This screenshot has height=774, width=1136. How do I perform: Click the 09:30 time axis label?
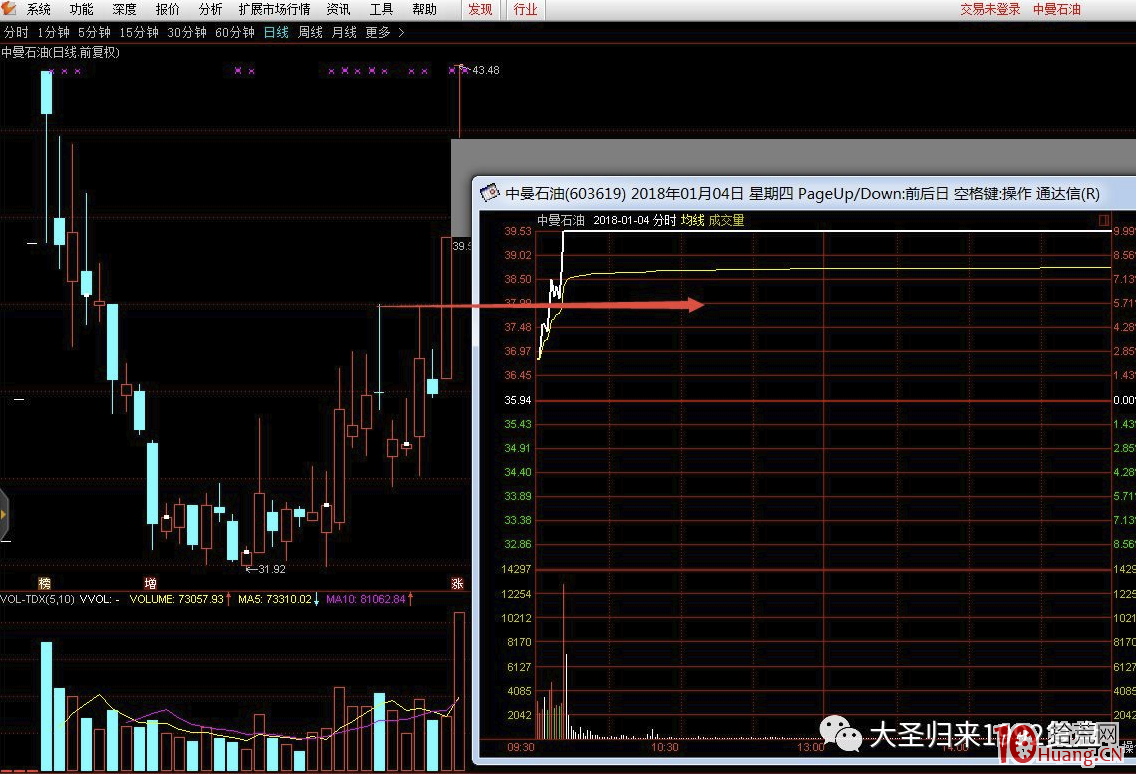coord(521,747)
